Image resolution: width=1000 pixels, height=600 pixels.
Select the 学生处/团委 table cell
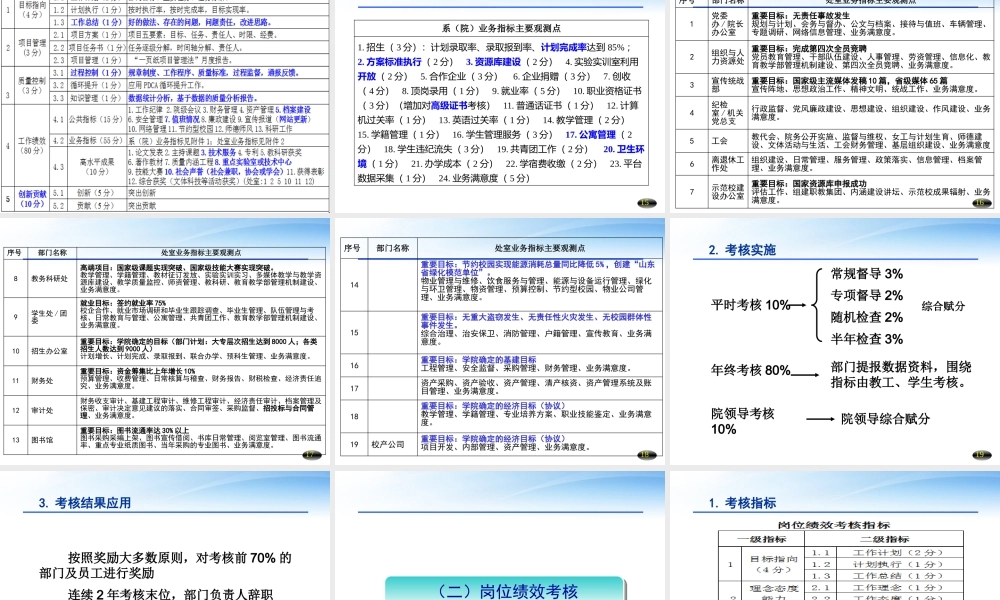[x=50, y=317]
